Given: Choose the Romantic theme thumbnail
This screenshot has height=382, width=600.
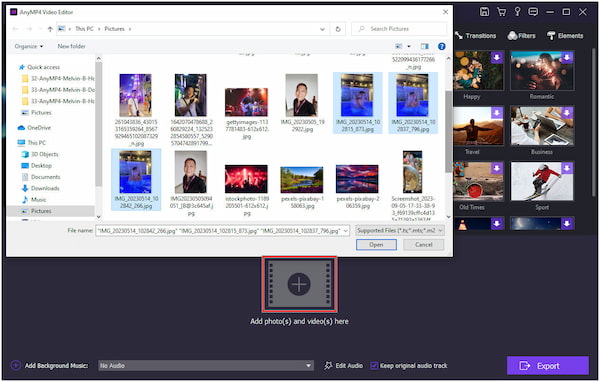Looking at the screenshot, I should tap(542, 71).
